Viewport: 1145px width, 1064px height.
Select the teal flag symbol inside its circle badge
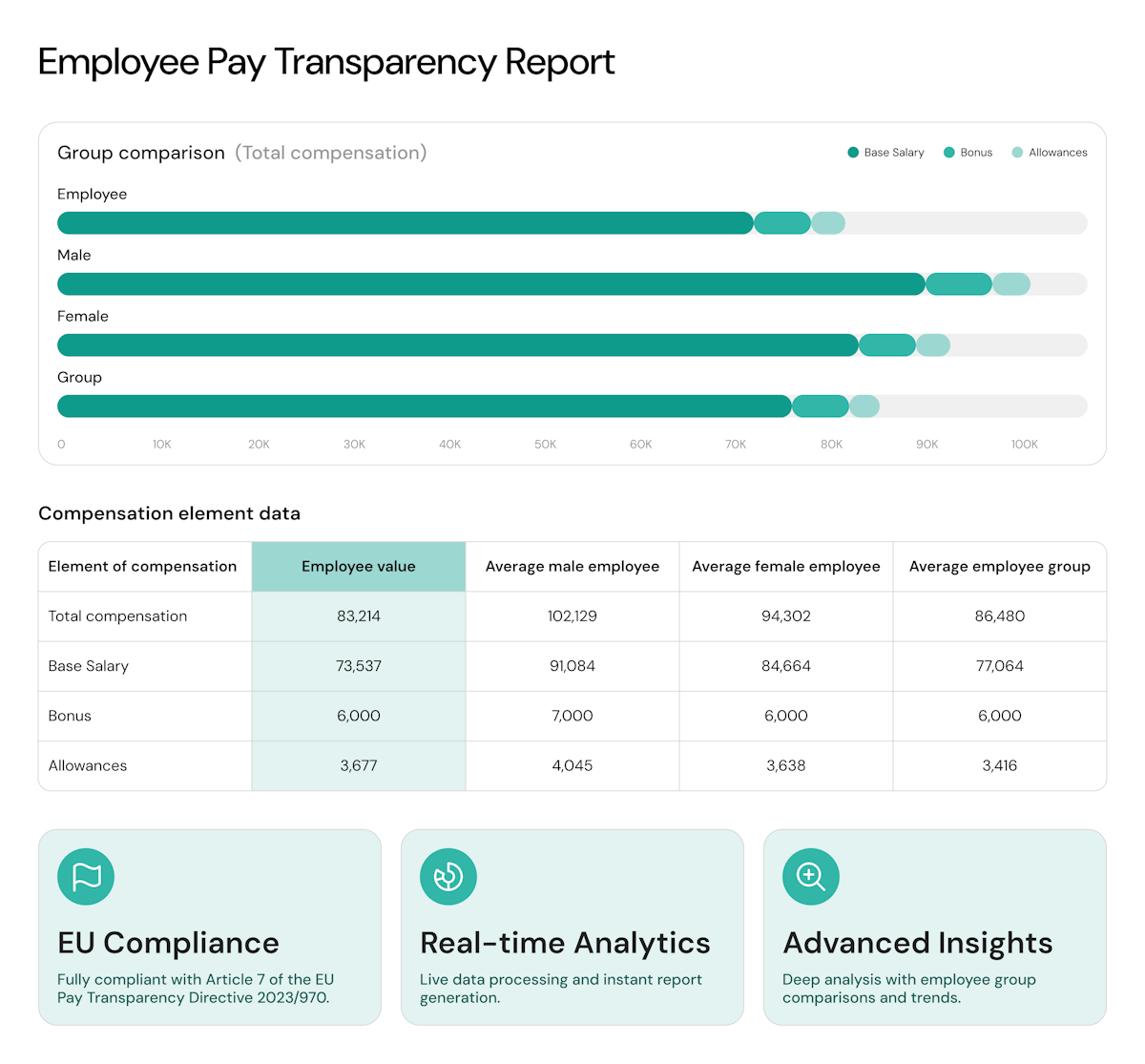85,876
